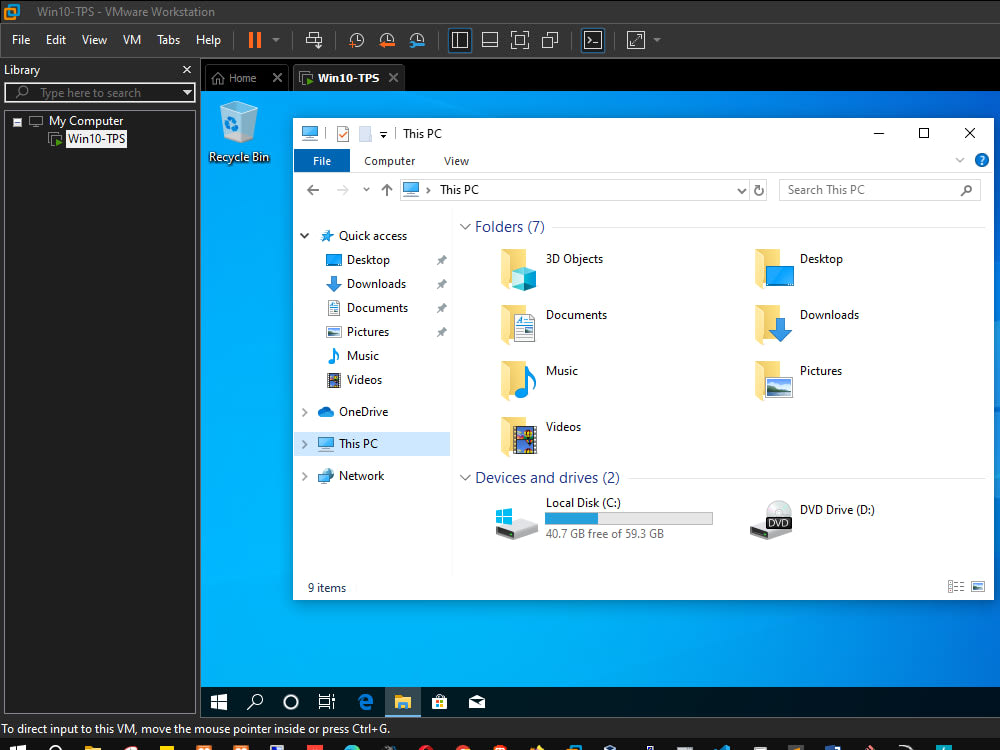The width and height of the screenshot is (1000, 750).
Task: Send Ctrl+Alt+Del to the guest OS
Action: click(x=313, y=40)
